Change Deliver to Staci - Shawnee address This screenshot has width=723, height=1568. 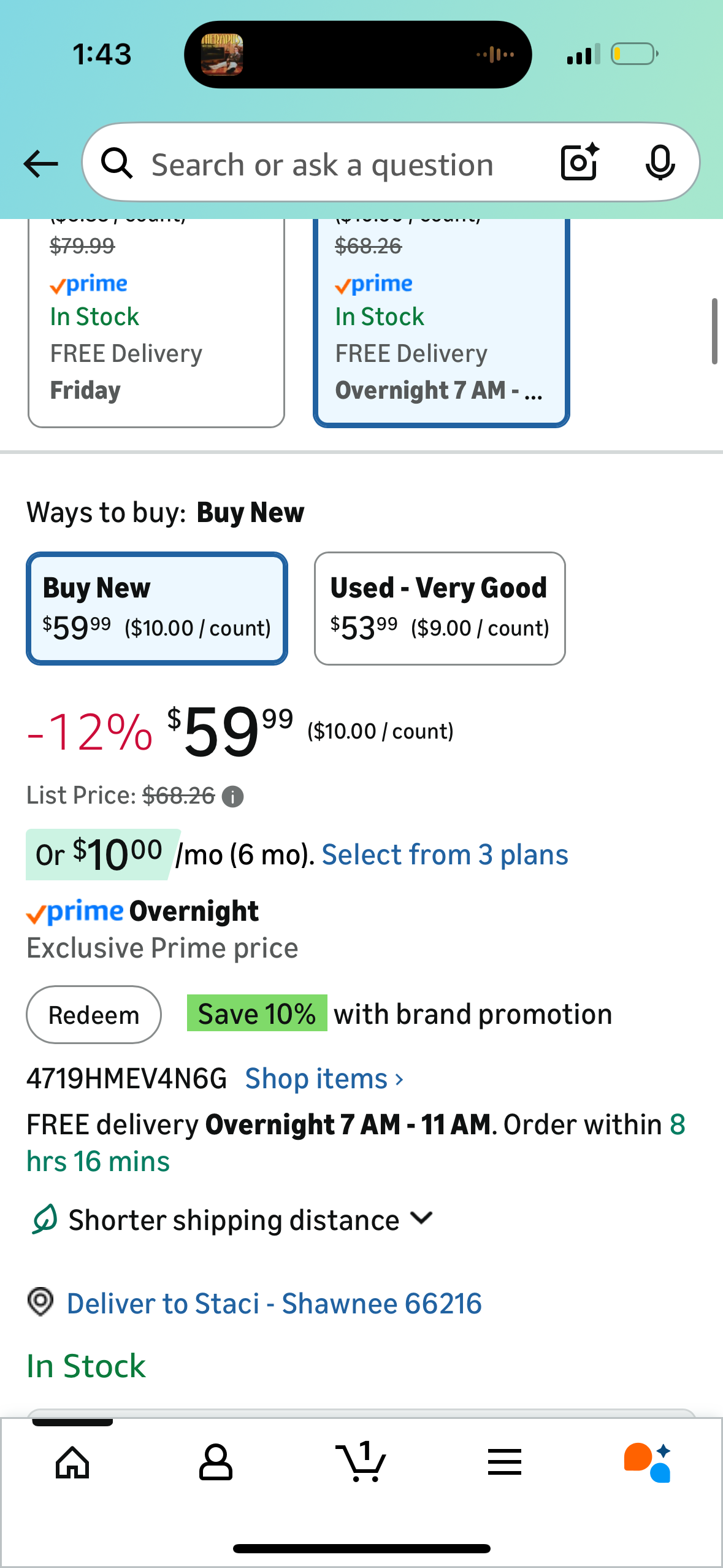coord(274,1304)
